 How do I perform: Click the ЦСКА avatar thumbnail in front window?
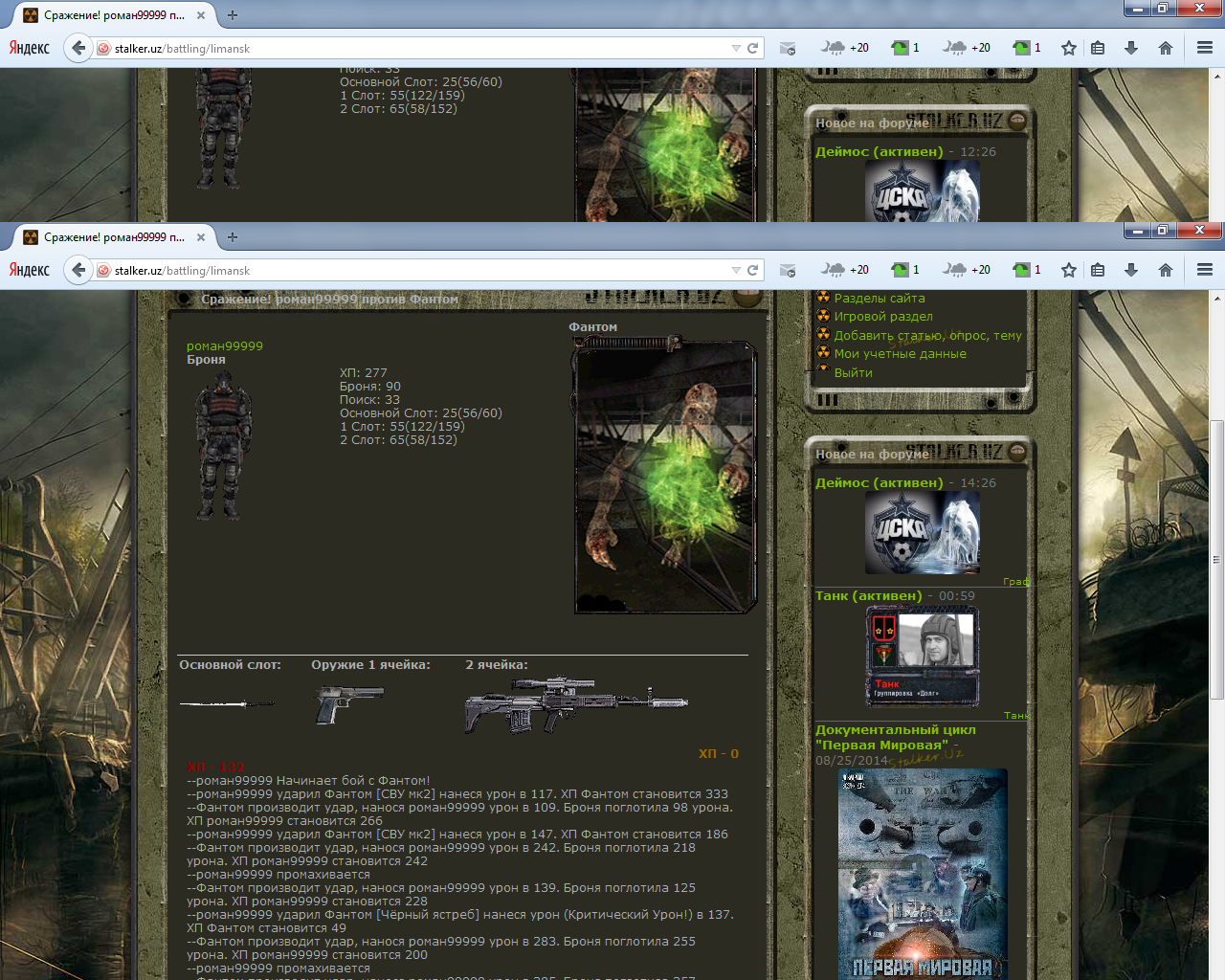click(x=922, y=532)
